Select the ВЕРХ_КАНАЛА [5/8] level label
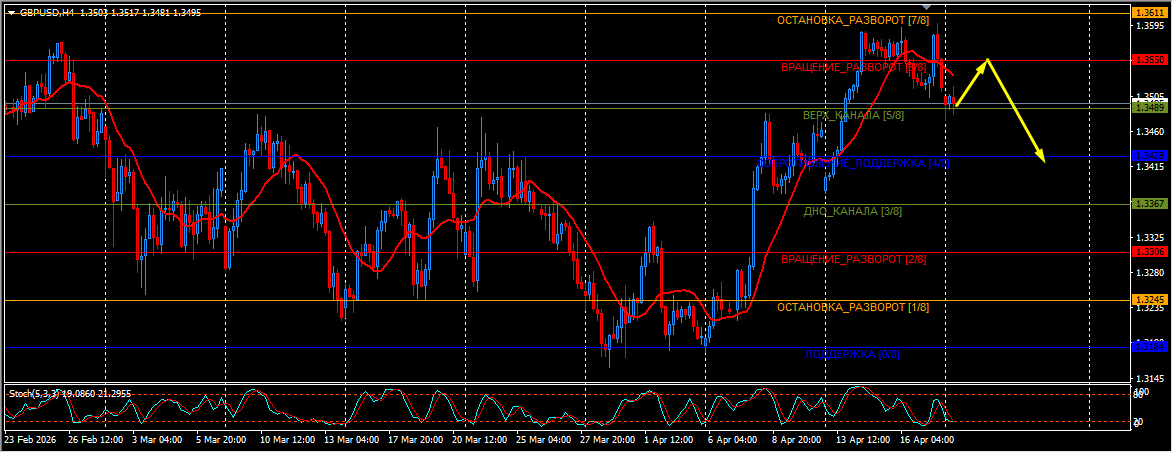The image size is (1172, 452). 854,116
